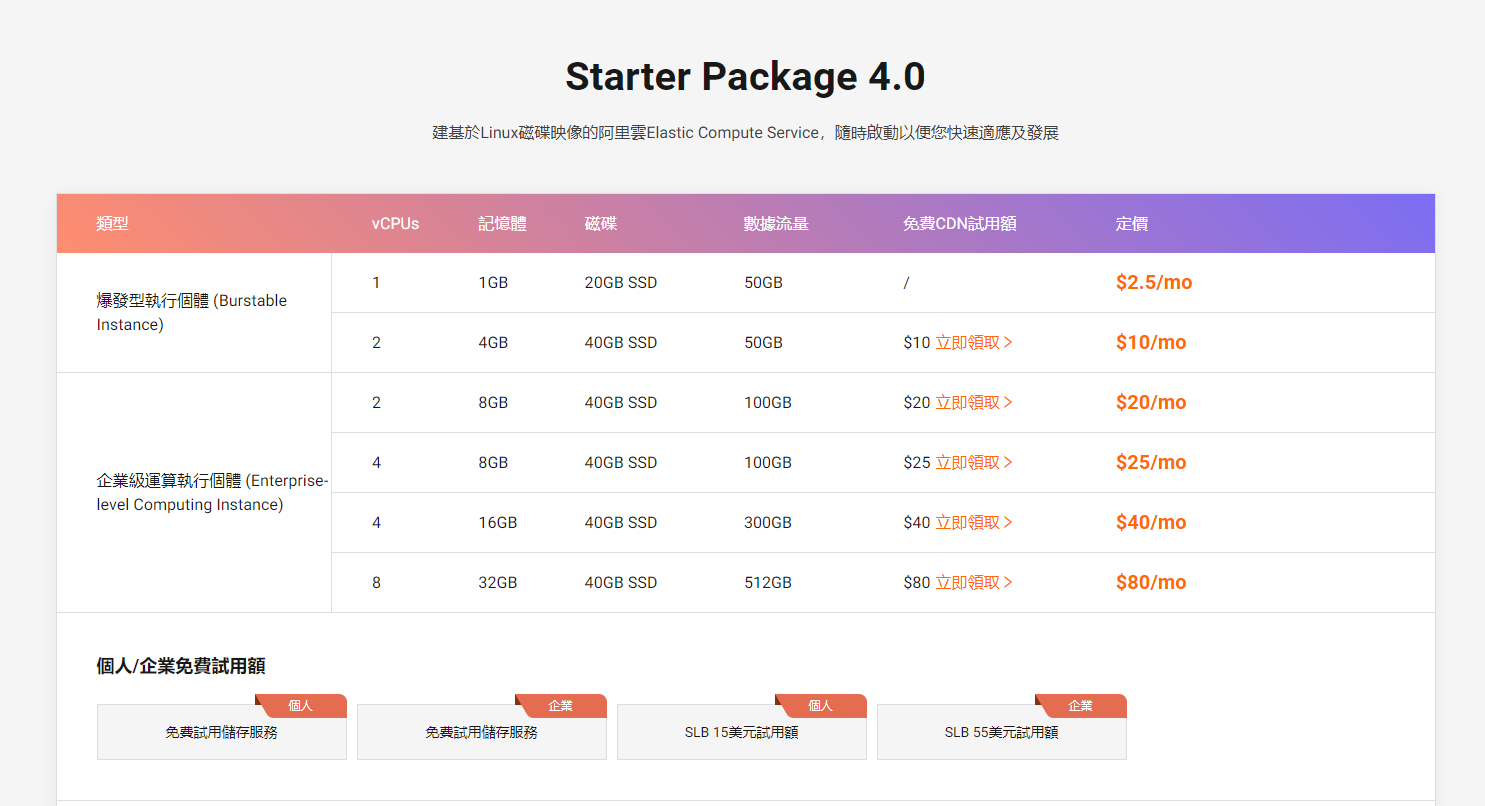
Task: Choose the $40/mo plan price
Action: pyautogui.click(x=1150, y=523)
